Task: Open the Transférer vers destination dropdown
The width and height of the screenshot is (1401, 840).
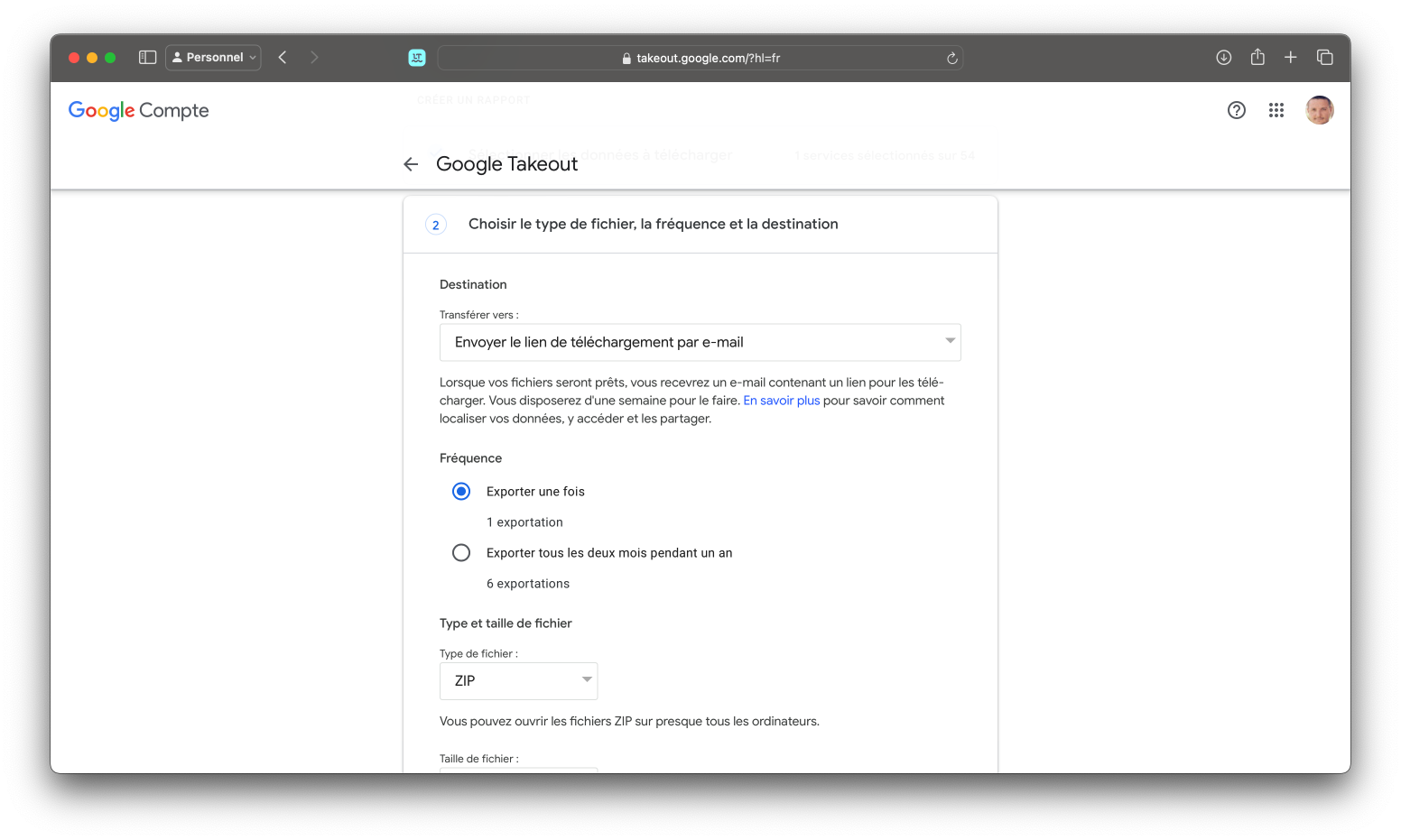Action: 700,342
